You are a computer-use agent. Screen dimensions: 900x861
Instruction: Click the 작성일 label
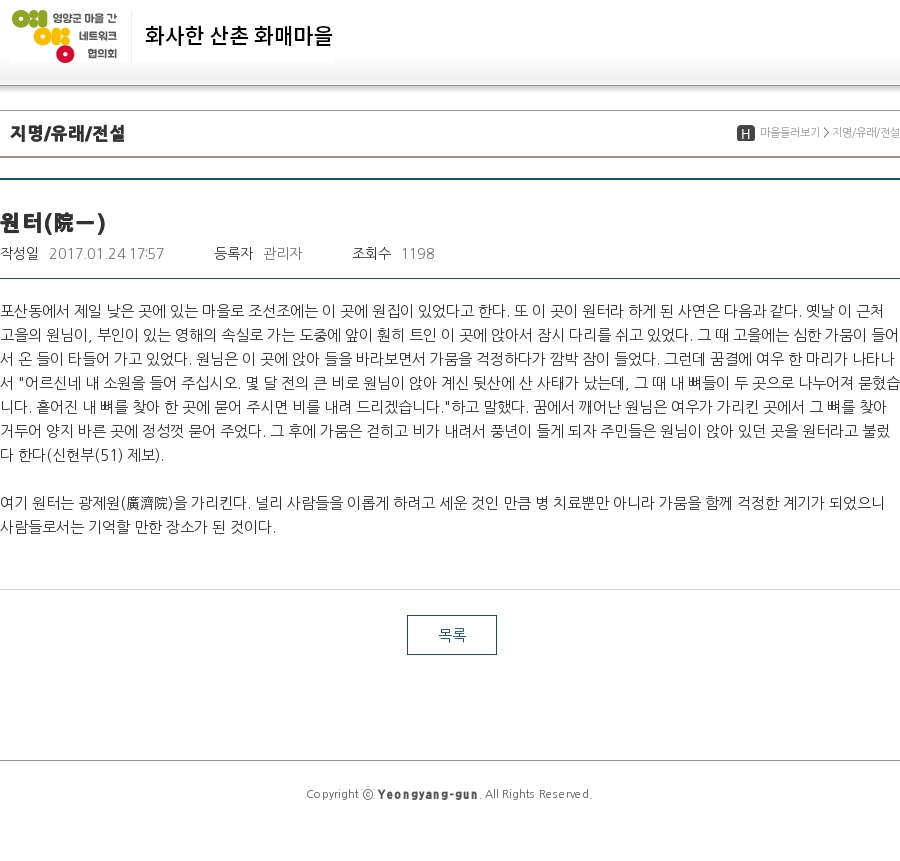point(19,253)
